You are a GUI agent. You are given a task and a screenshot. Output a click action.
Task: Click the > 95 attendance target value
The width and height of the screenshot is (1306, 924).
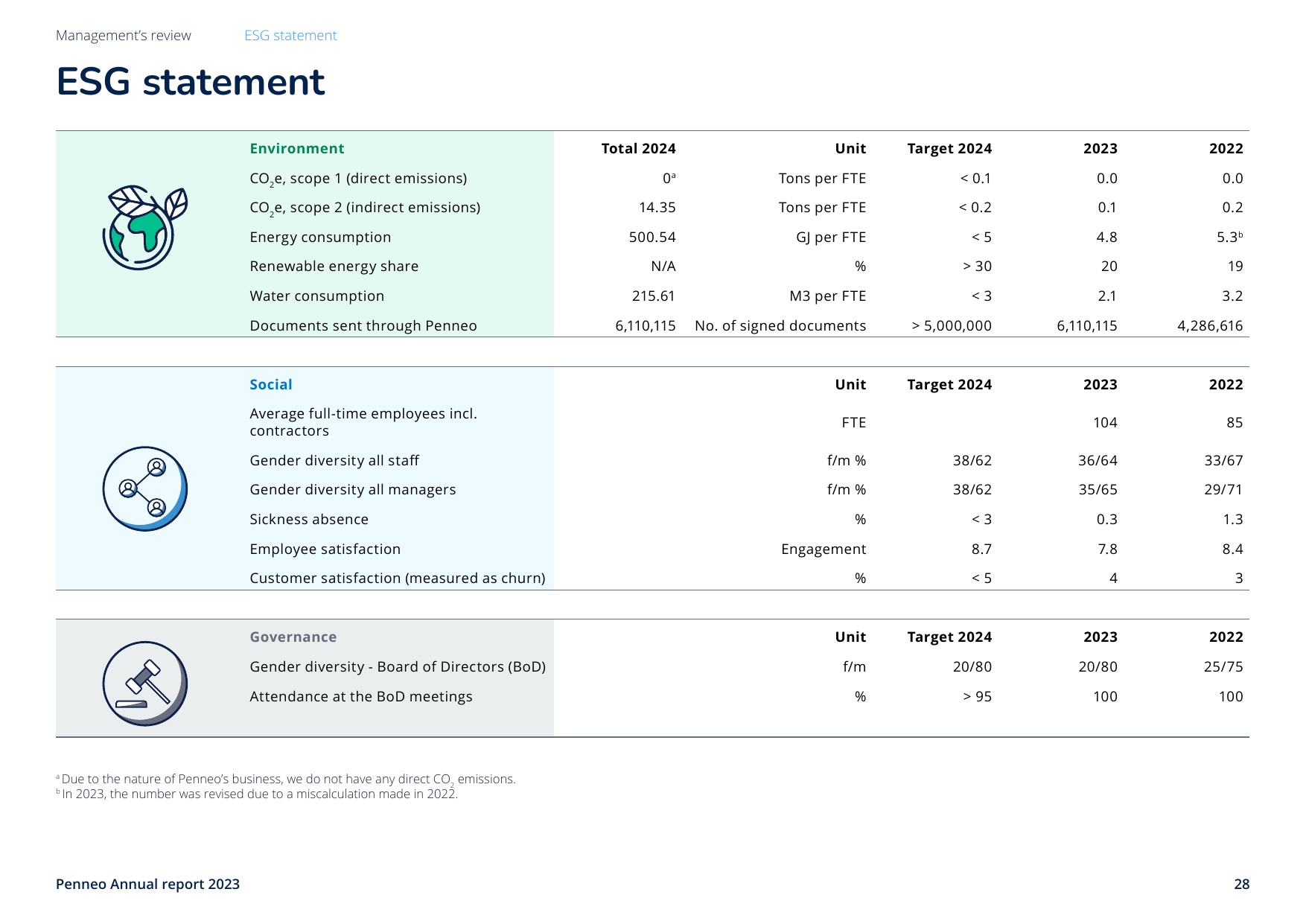pos(977,696)
